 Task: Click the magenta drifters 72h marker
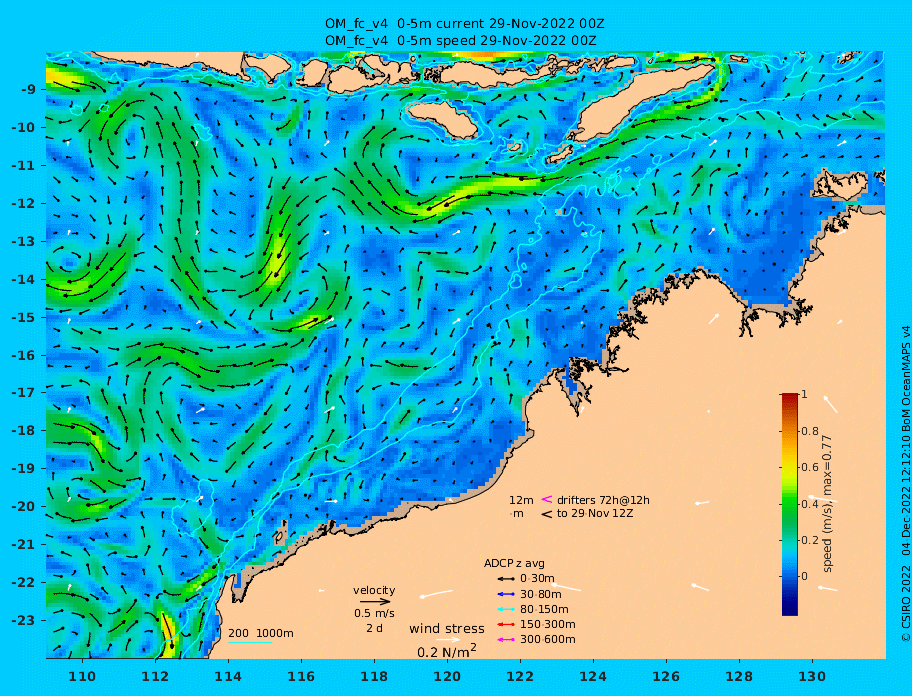coord(547,499)
